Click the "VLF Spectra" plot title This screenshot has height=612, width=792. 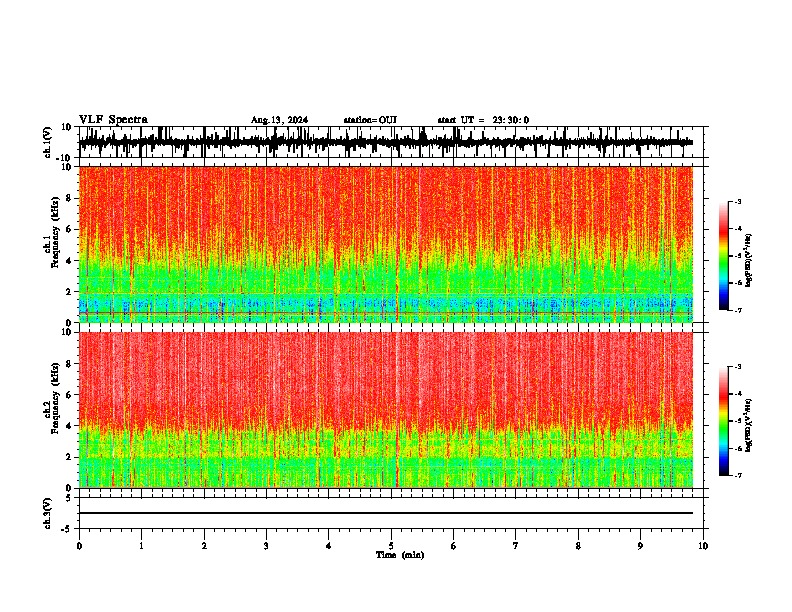(113, 120)
